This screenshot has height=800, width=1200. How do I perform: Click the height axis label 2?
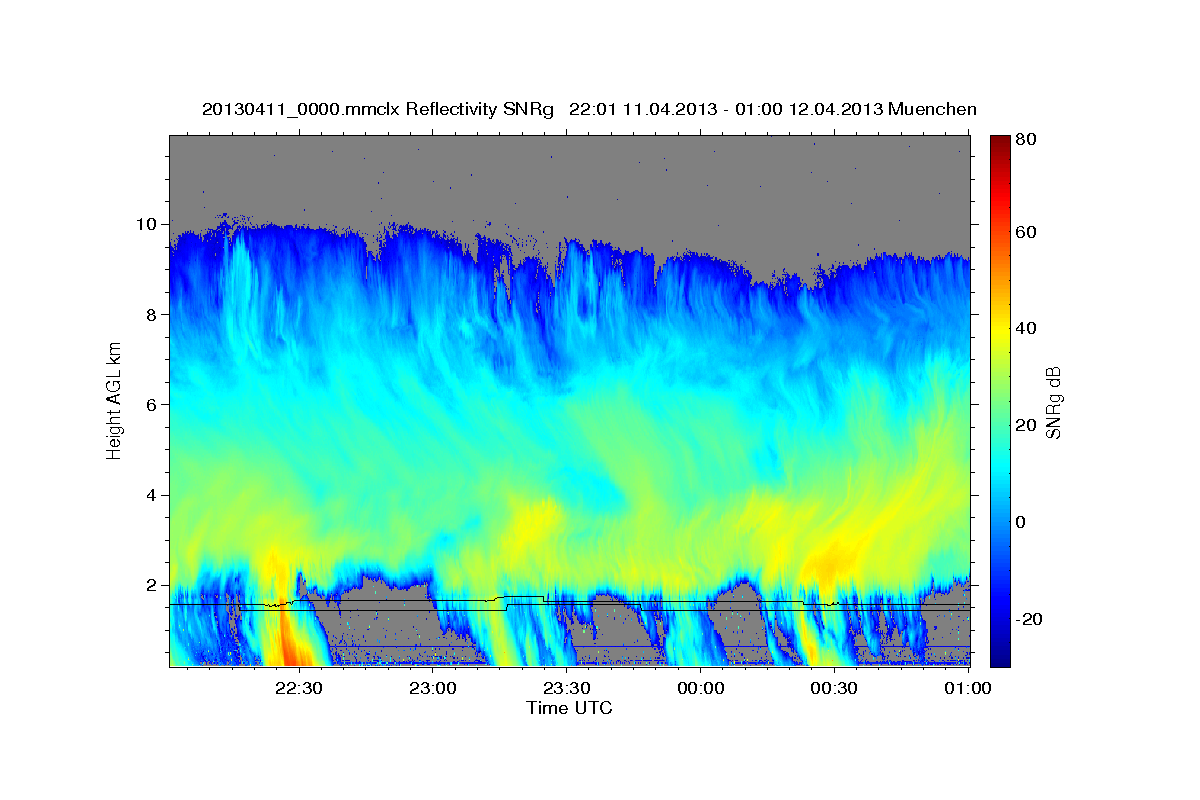pyautogui.click(x=154, y=585)
